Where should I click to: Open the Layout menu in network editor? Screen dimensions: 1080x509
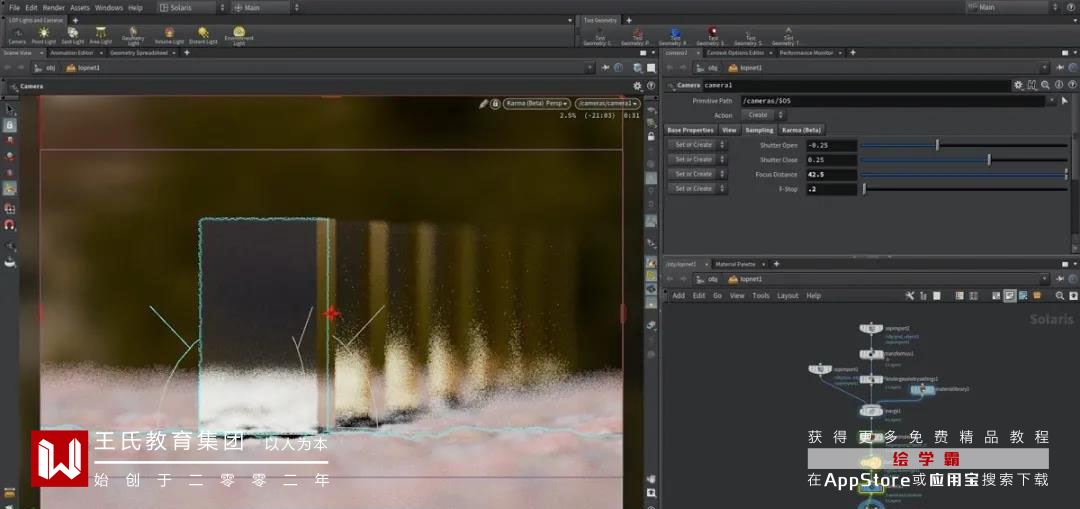788,296
